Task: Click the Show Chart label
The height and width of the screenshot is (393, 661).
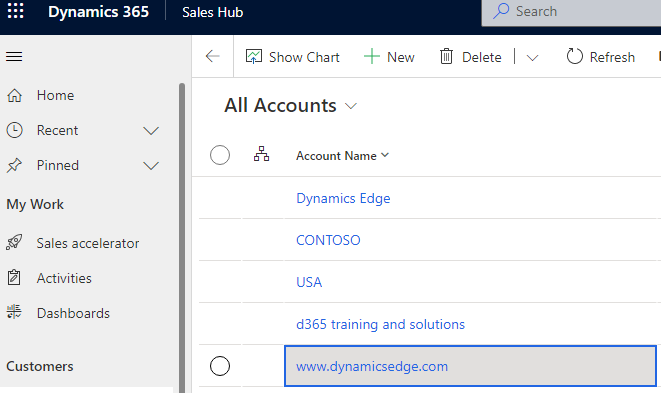Action: point(304,57)
